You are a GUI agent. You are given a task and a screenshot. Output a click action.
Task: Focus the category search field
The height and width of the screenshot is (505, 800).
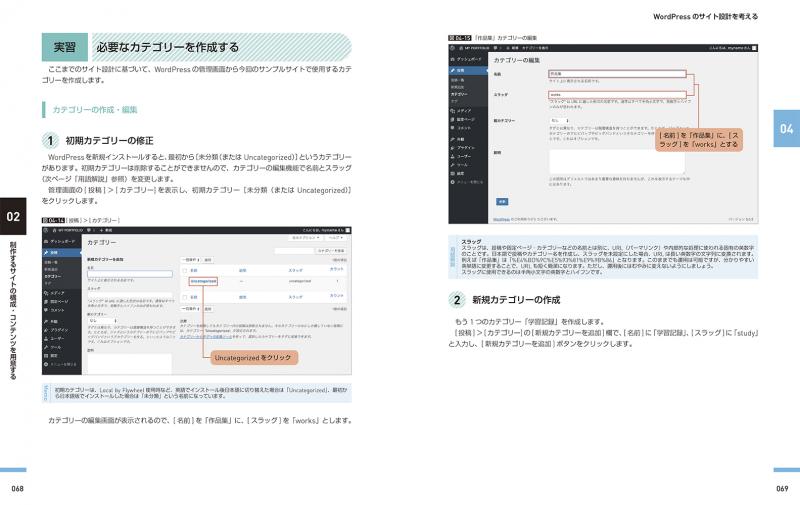pos(294,250)
